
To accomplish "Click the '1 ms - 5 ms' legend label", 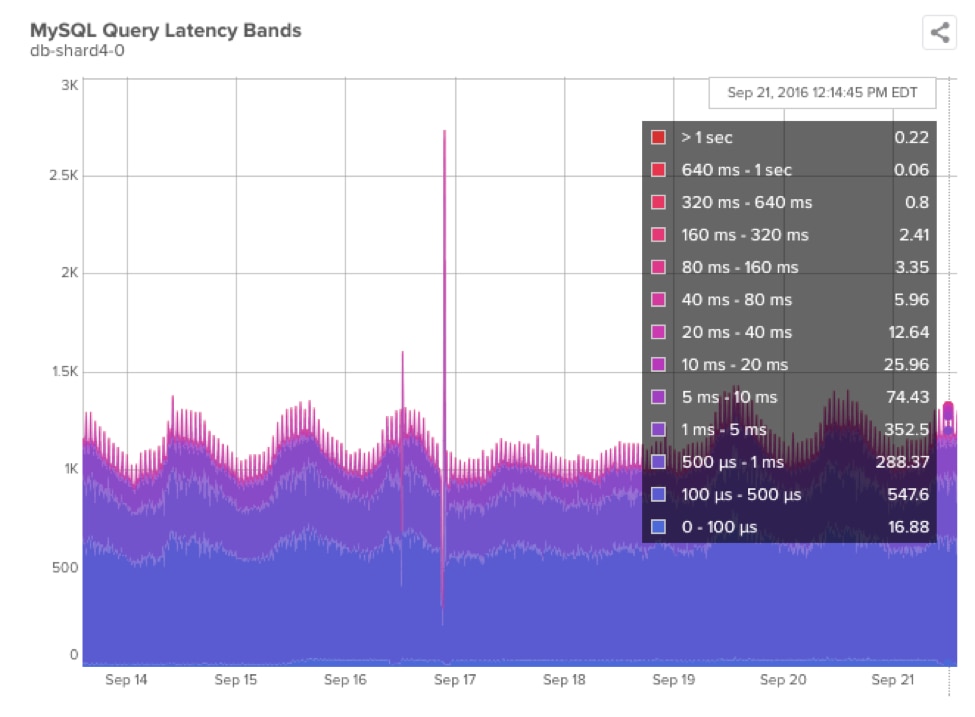I will click(x=724, y=429).
